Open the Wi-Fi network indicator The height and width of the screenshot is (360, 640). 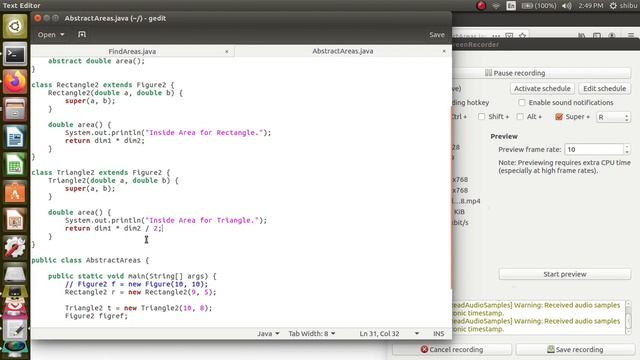[496, 6]
